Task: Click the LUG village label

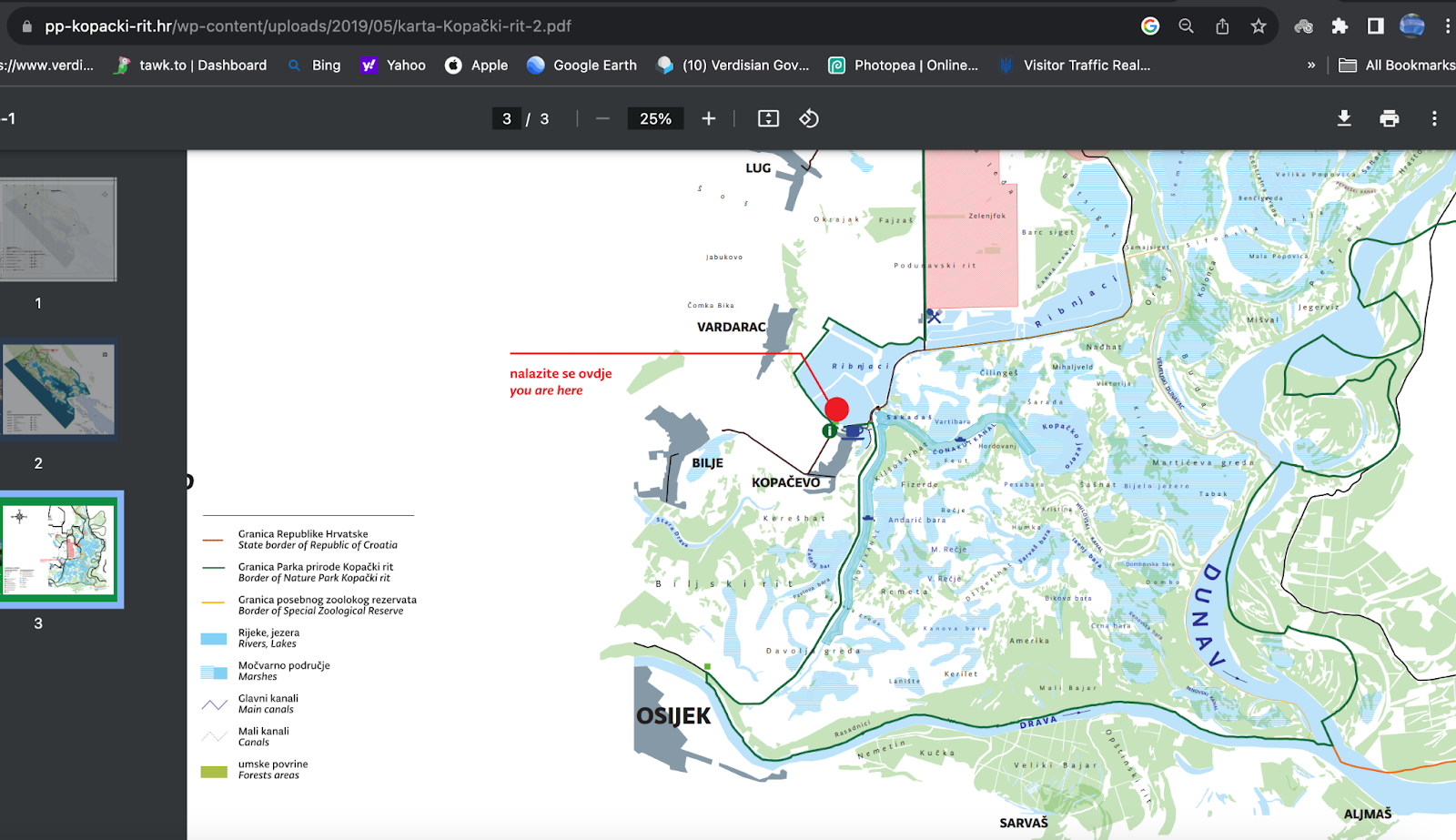Action: pos(758,168)
